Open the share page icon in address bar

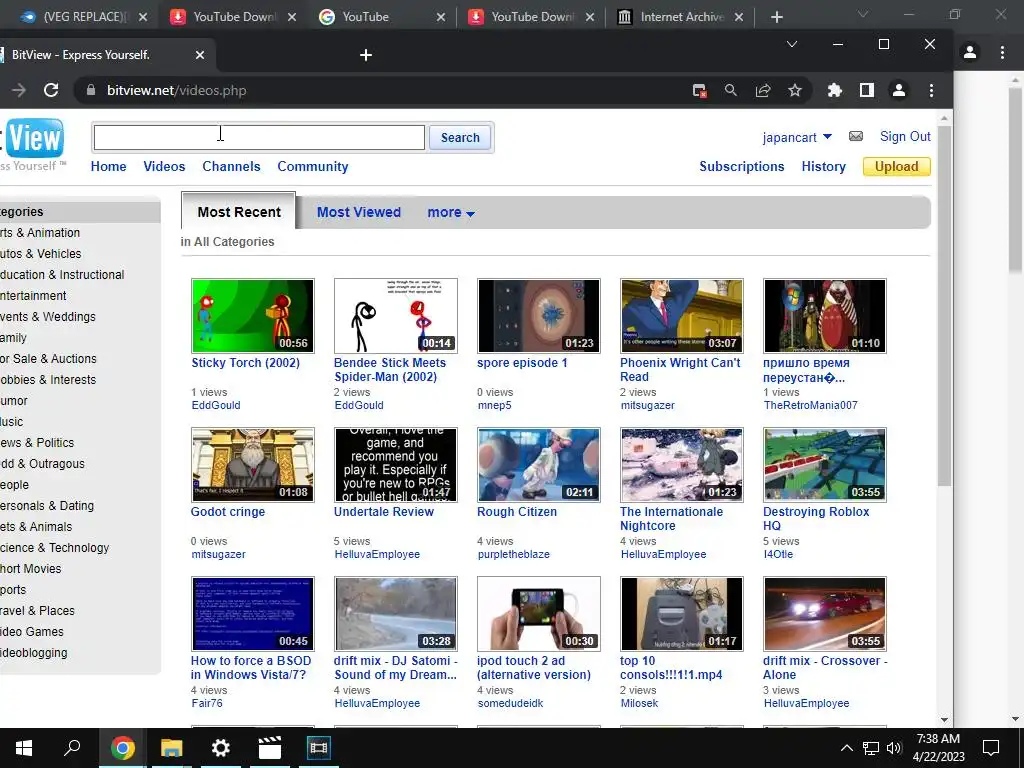coord(763,90)
